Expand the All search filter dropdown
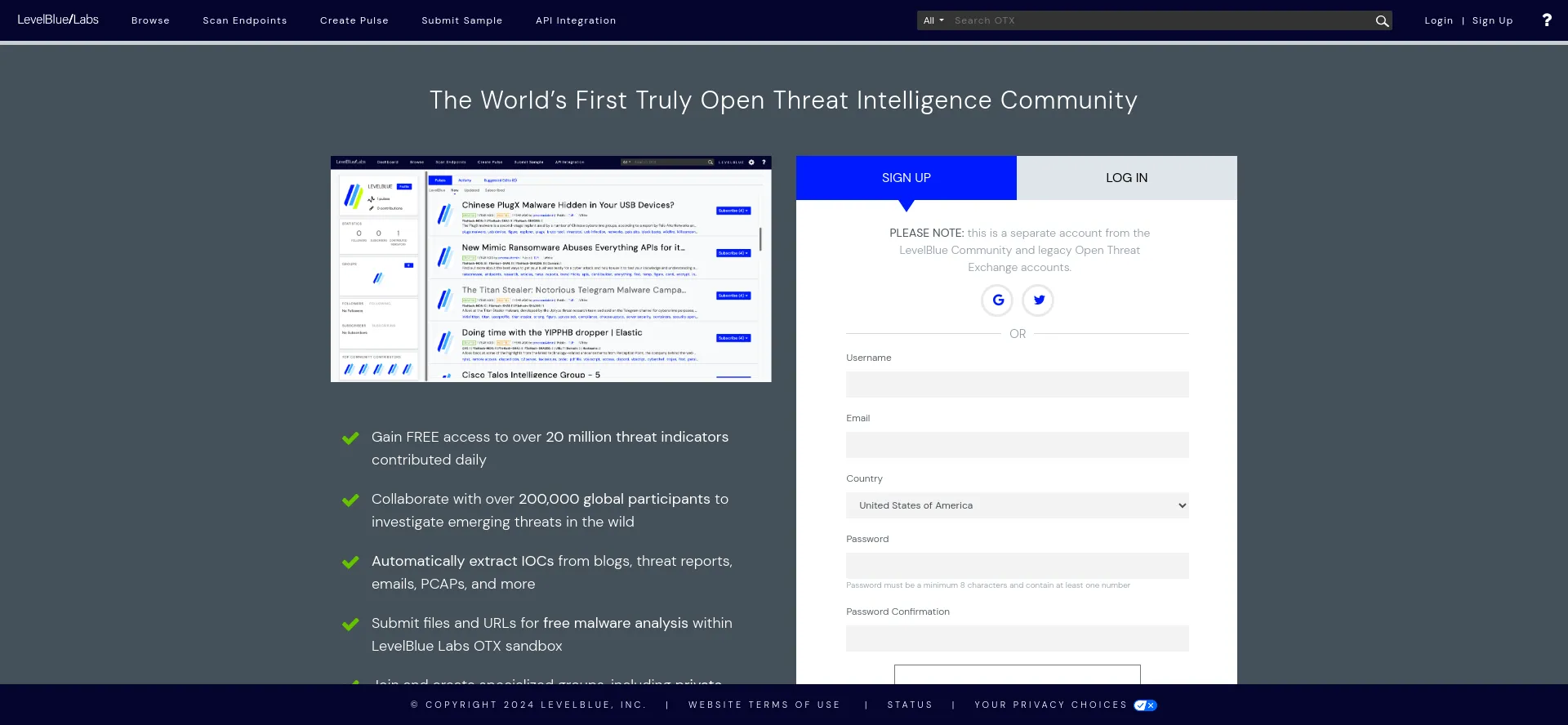The image size is (1568, 725). (933, 20)
